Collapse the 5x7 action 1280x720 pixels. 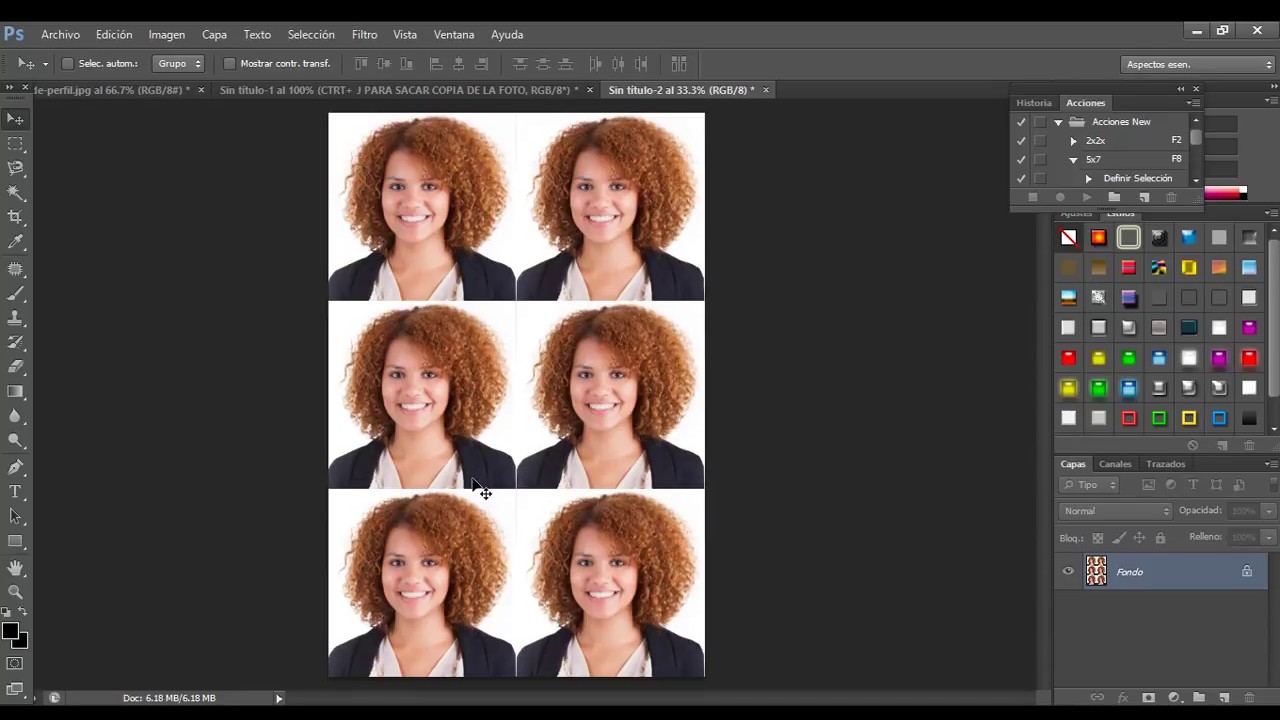point(1074,160)
